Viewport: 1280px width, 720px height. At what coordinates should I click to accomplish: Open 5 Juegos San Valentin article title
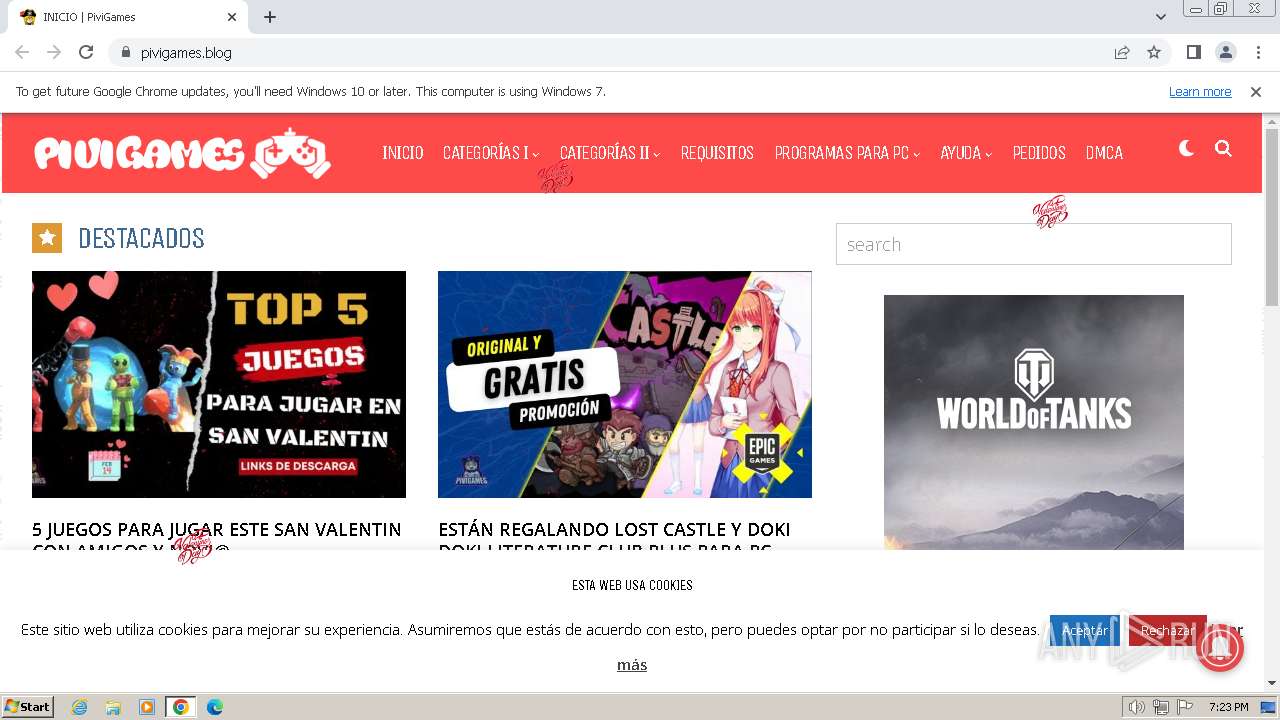pyautogui.click(x=217, y=538)
